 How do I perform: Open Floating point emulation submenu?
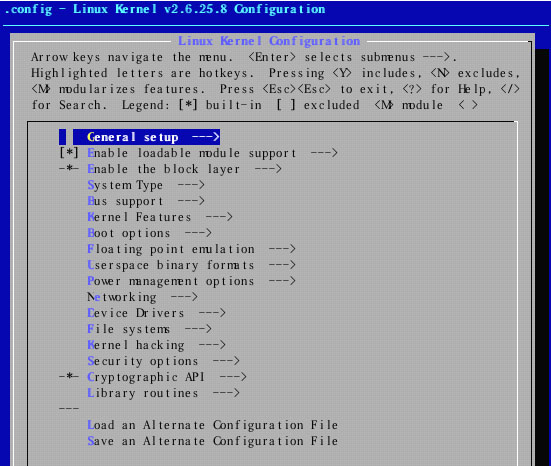pos(191,249)
